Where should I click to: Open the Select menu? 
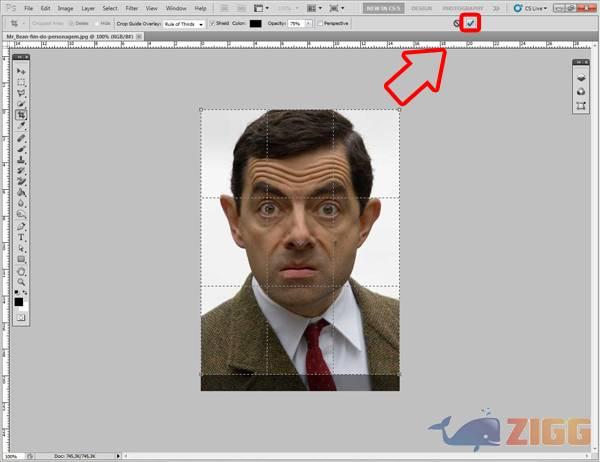coord(110,8)
